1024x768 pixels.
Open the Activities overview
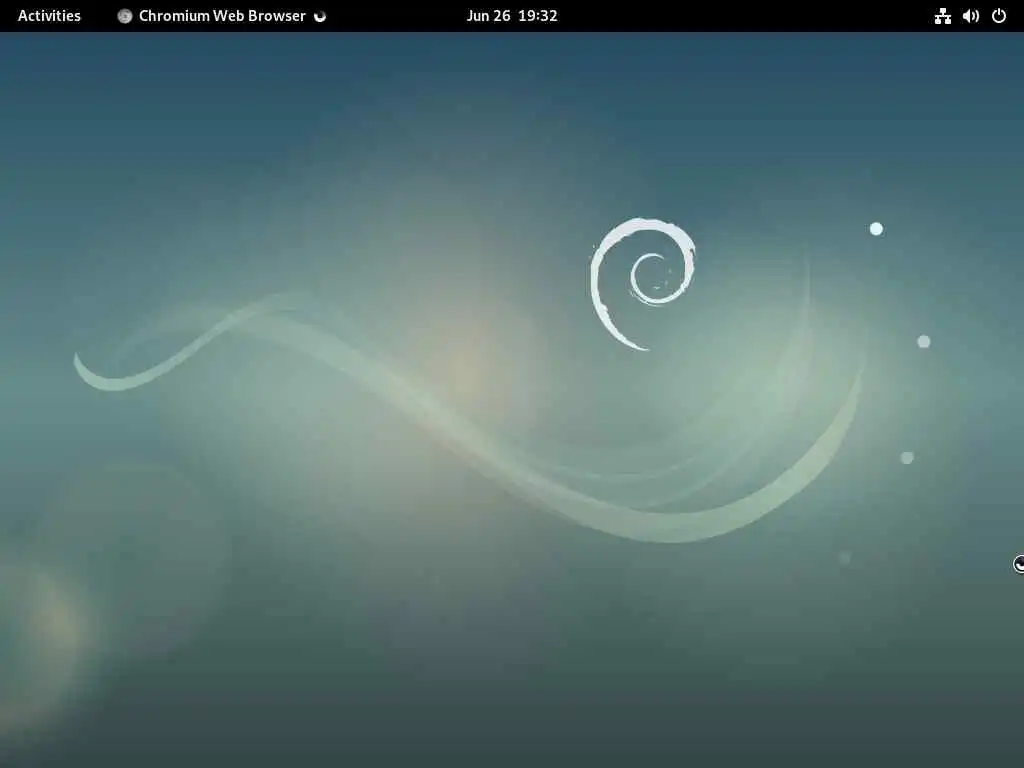coord(49,16)
